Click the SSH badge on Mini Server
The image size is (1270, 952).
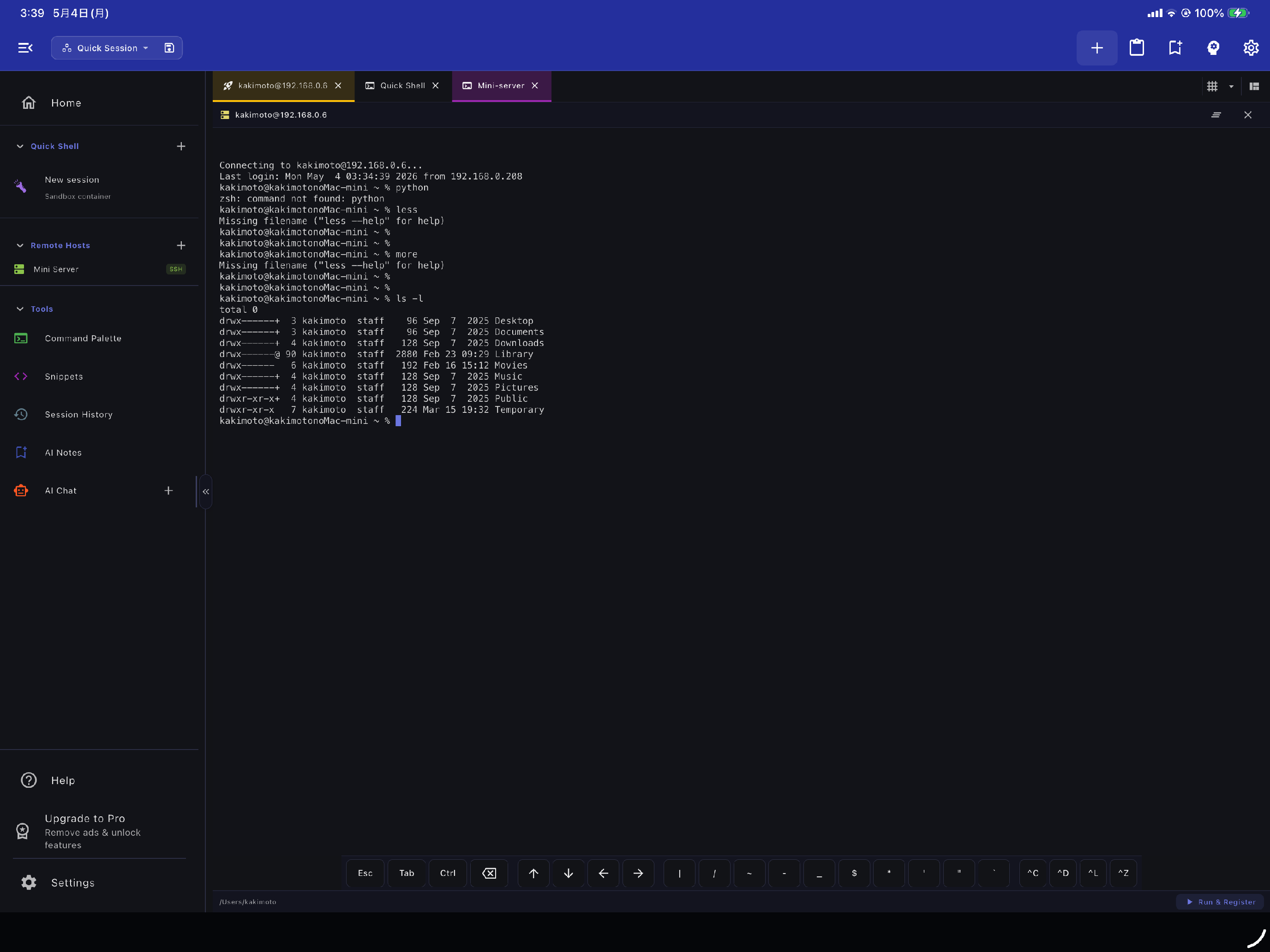[x=176, y=269]
